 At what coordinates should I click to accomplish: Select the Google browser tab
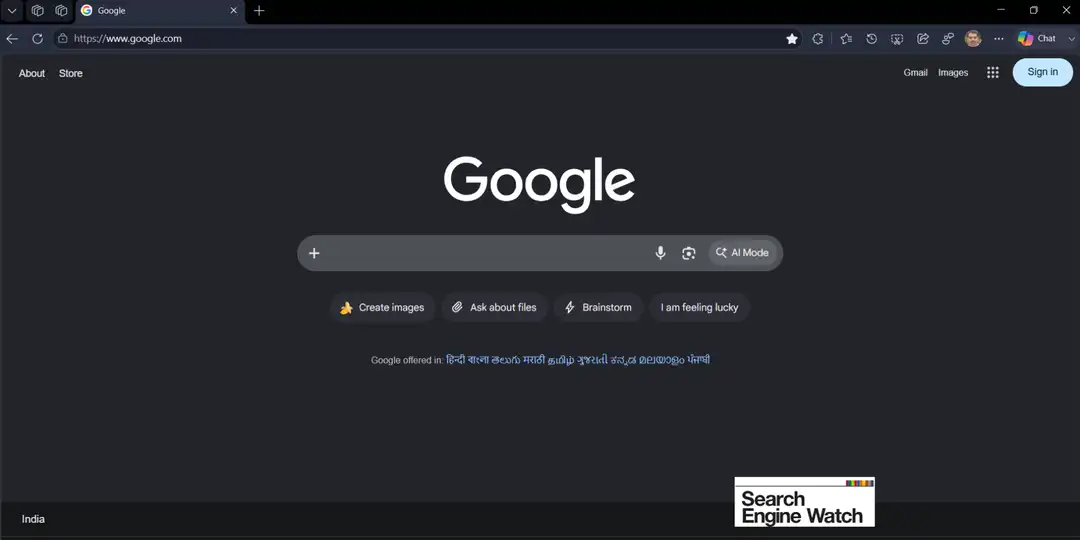pos(158,11)
